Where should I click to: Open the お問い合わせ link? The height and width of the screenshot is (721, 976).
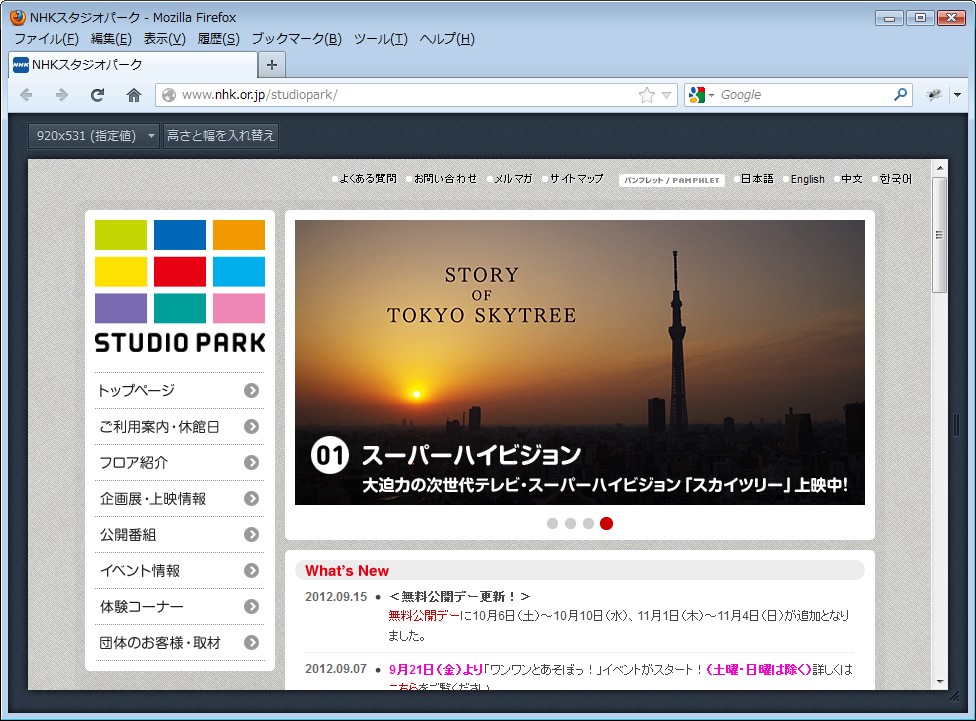446,179
